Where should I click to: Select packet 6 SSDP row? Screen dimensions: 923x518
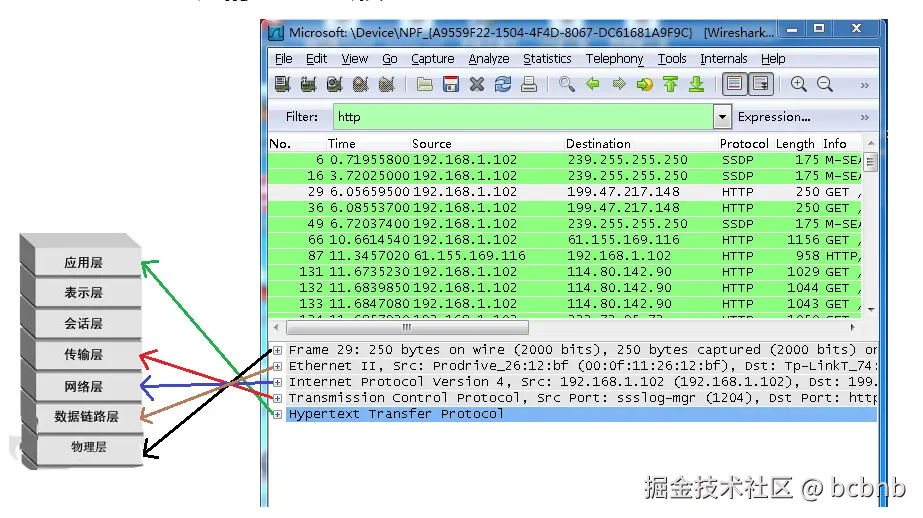pyautogui.click(x=565, y=160)
